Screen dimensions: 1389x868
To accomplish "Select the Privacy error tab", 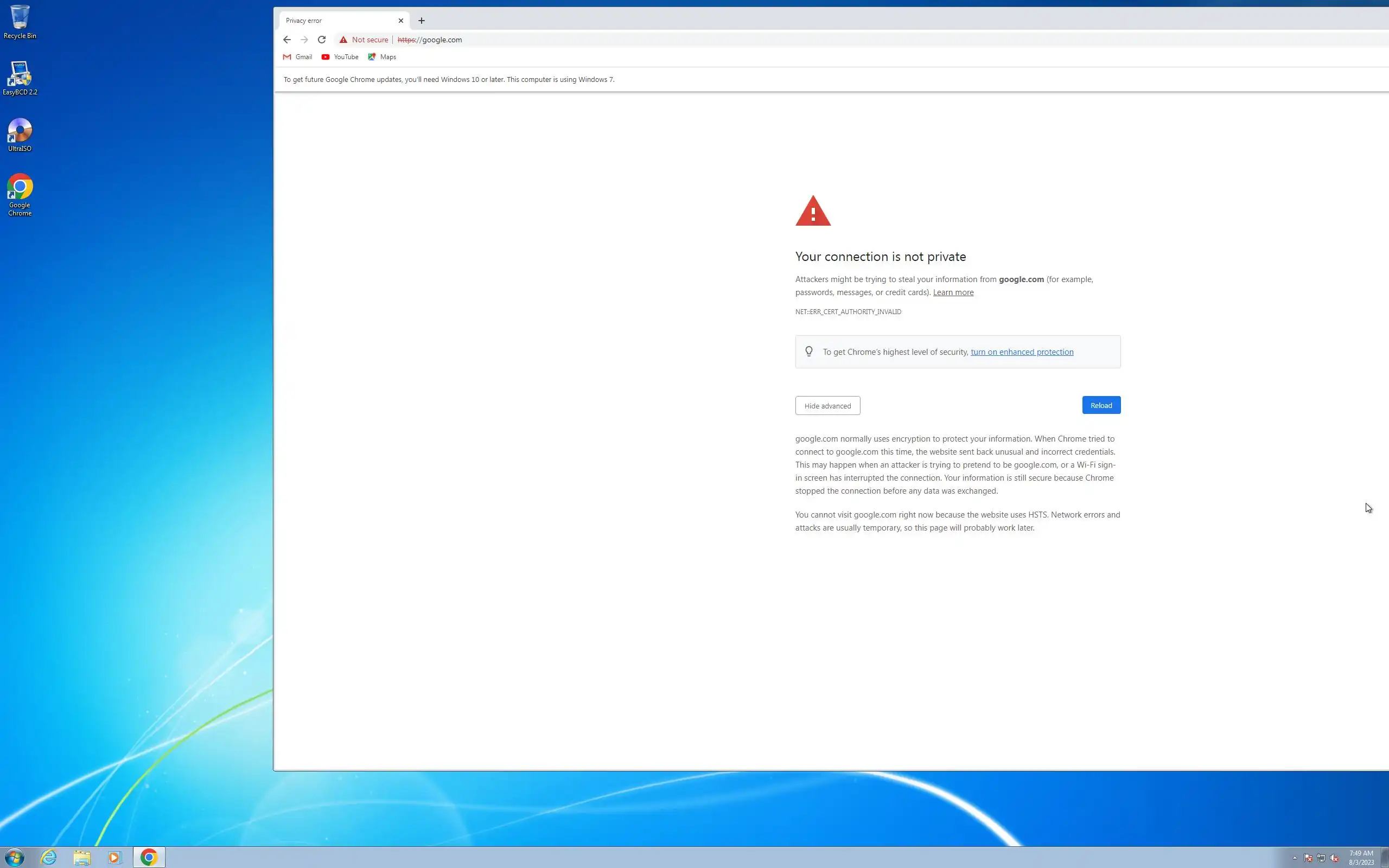I will (x=339, y=21).
